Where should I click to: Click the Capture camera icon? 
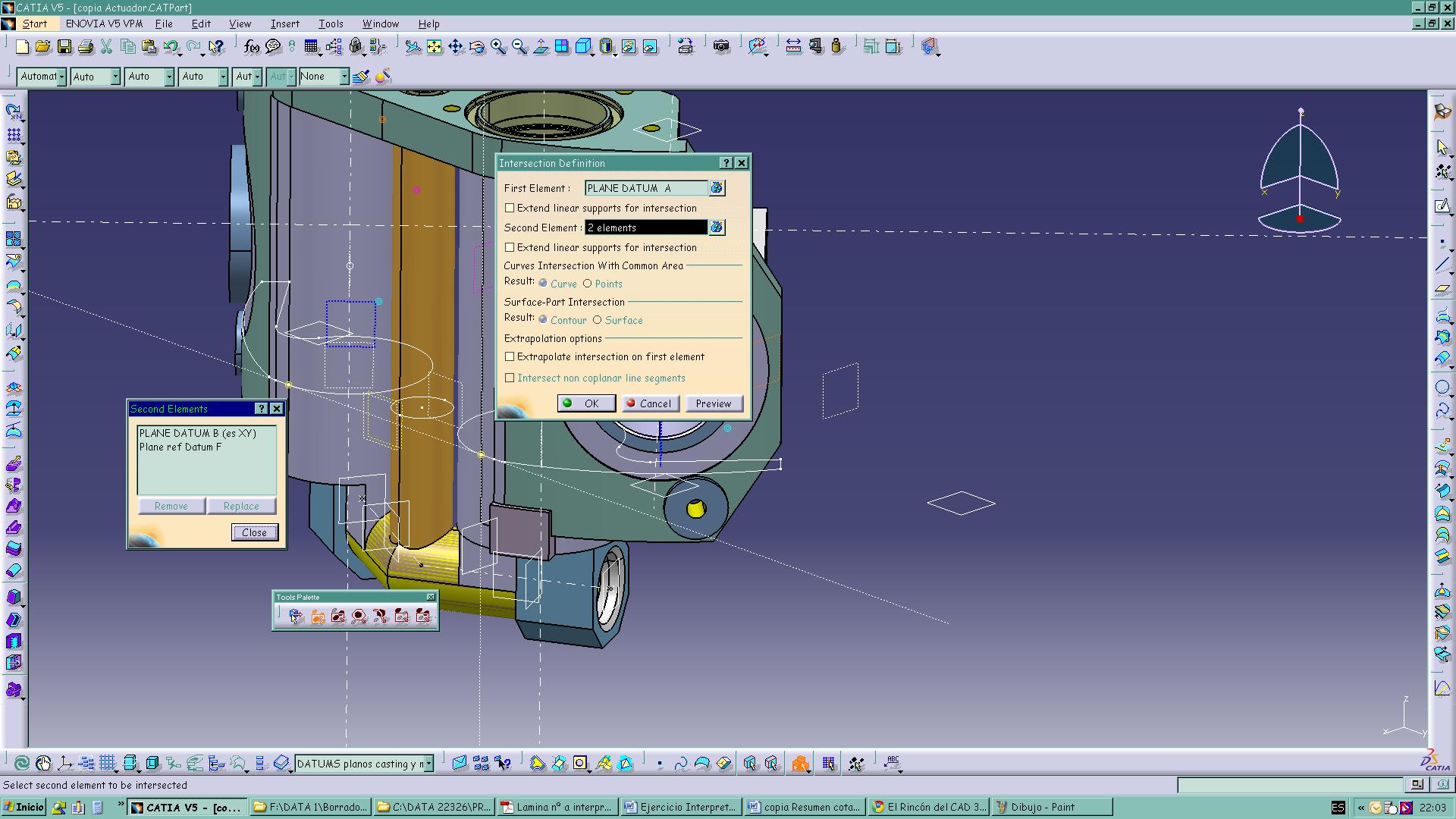point(721,47)
